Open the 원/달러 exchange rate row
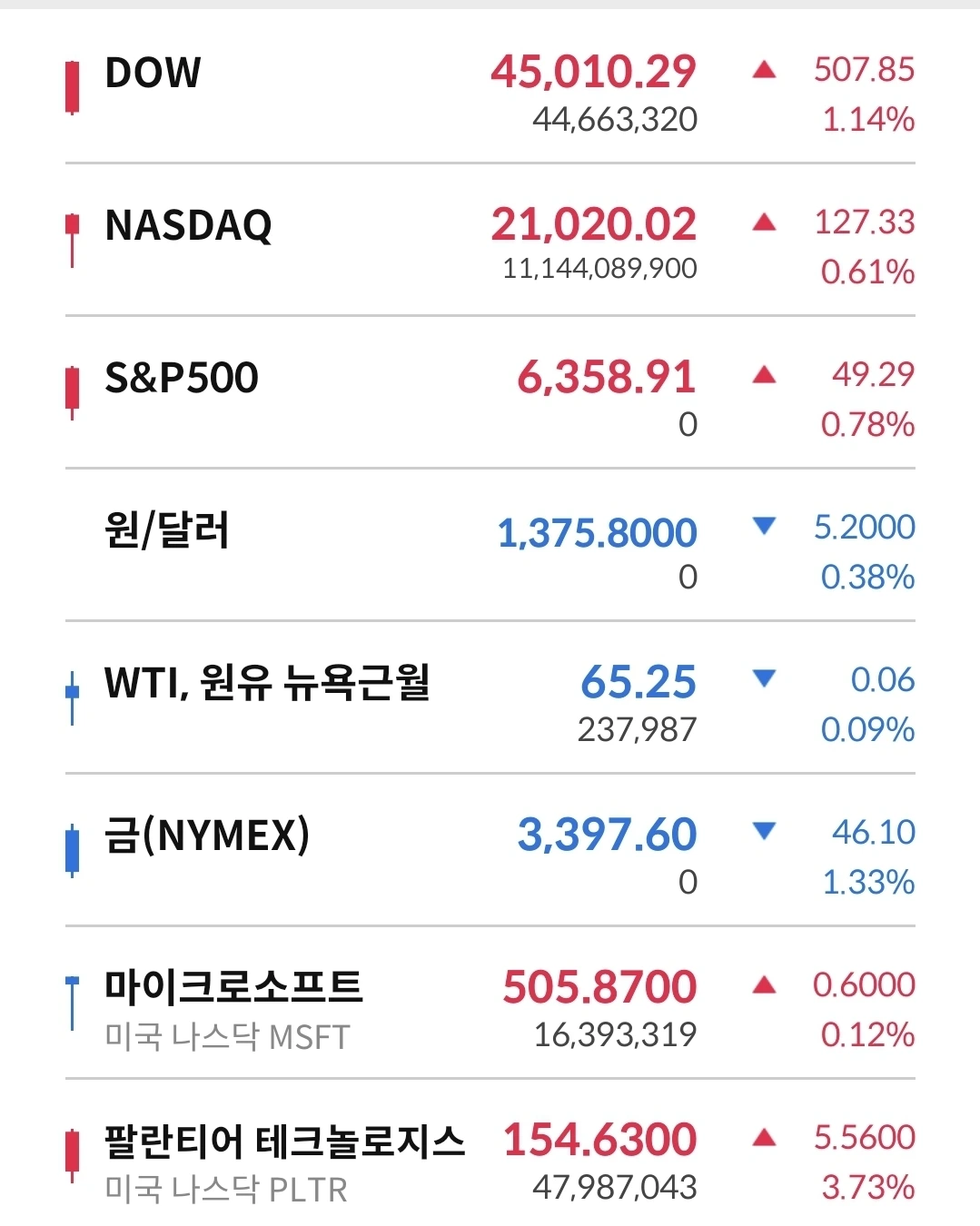The image size is (980, 1226). pyautogui.click(x=490, y=546)
